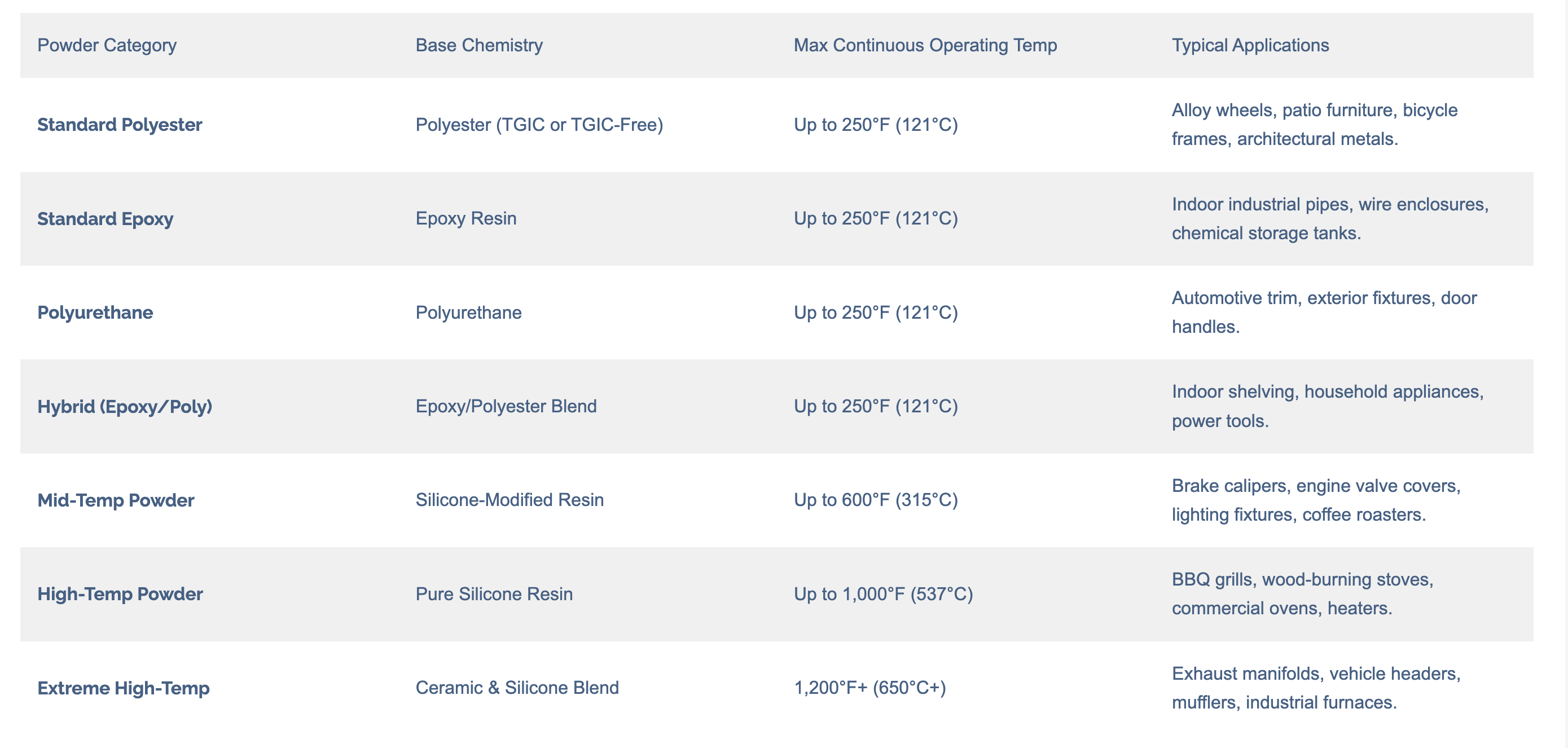1568x748 pixels.
Task: Click the Pure Silicone Resin cell
Action: [494, 593]
